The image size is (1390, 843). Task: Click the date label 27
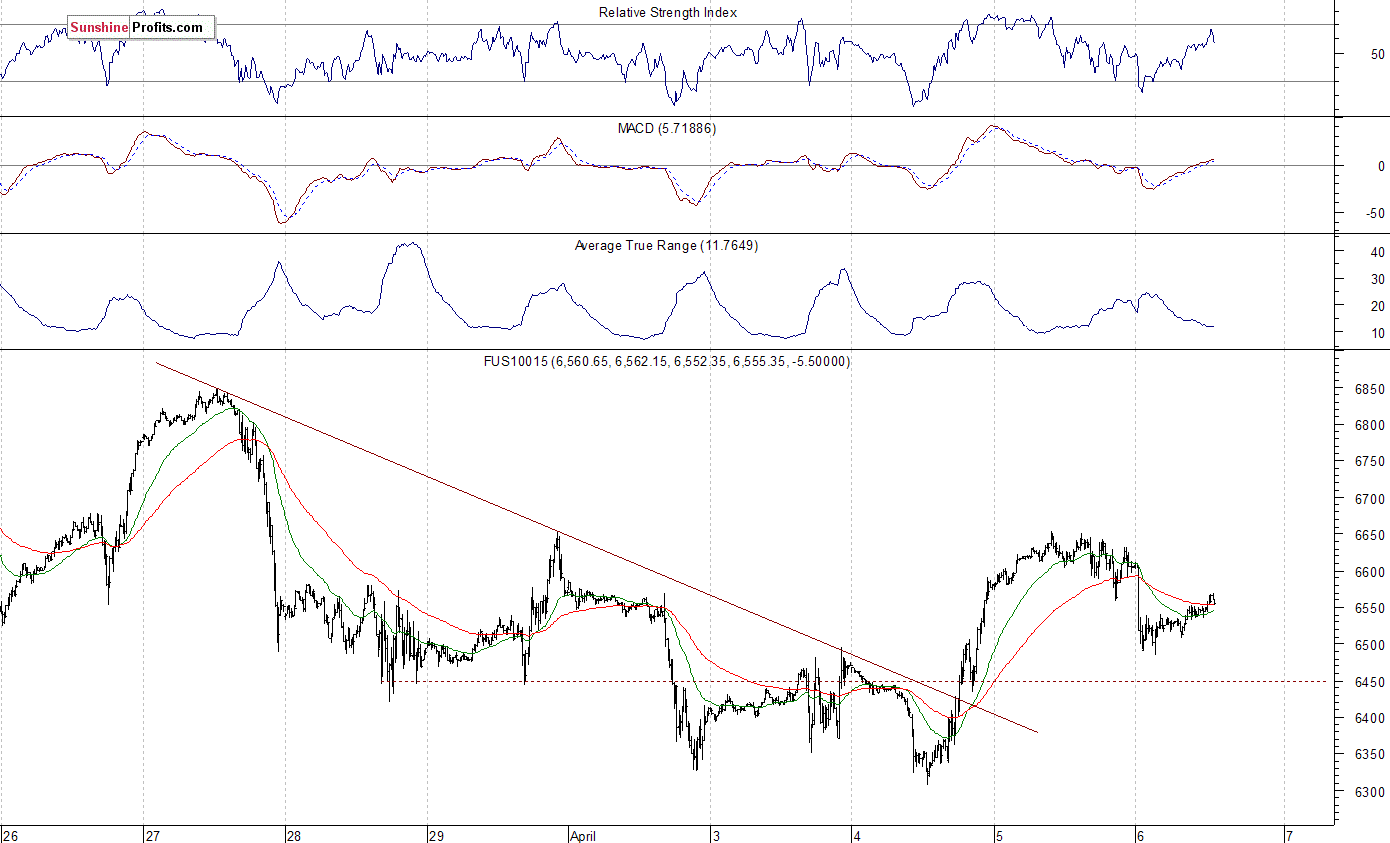(x=153, y=835)
